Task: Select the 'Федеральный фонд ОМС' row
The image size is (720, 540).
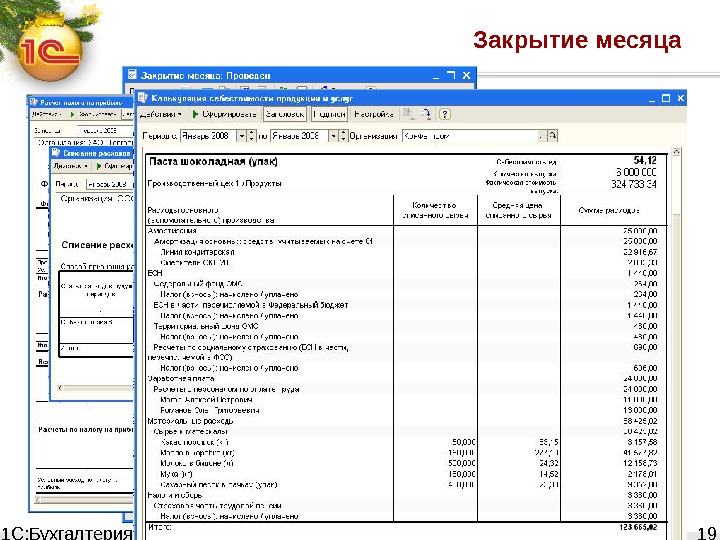Action: pos(406,284)
